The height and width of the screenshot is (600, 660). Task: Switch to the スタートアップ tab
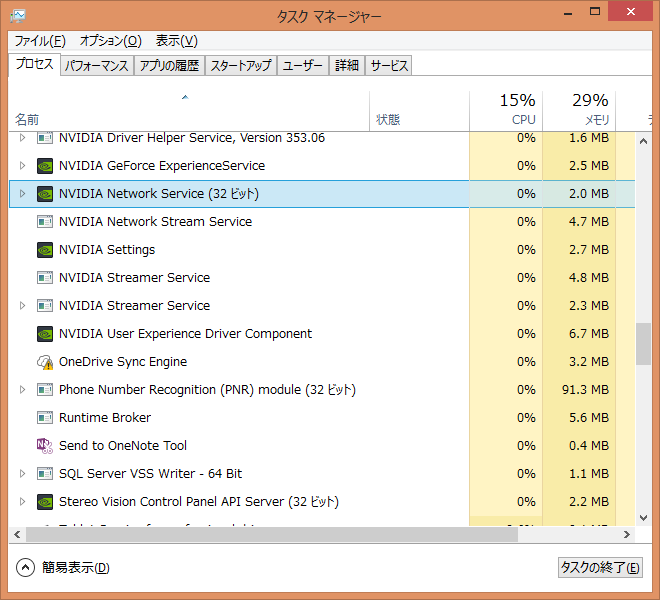pos(241,66)
